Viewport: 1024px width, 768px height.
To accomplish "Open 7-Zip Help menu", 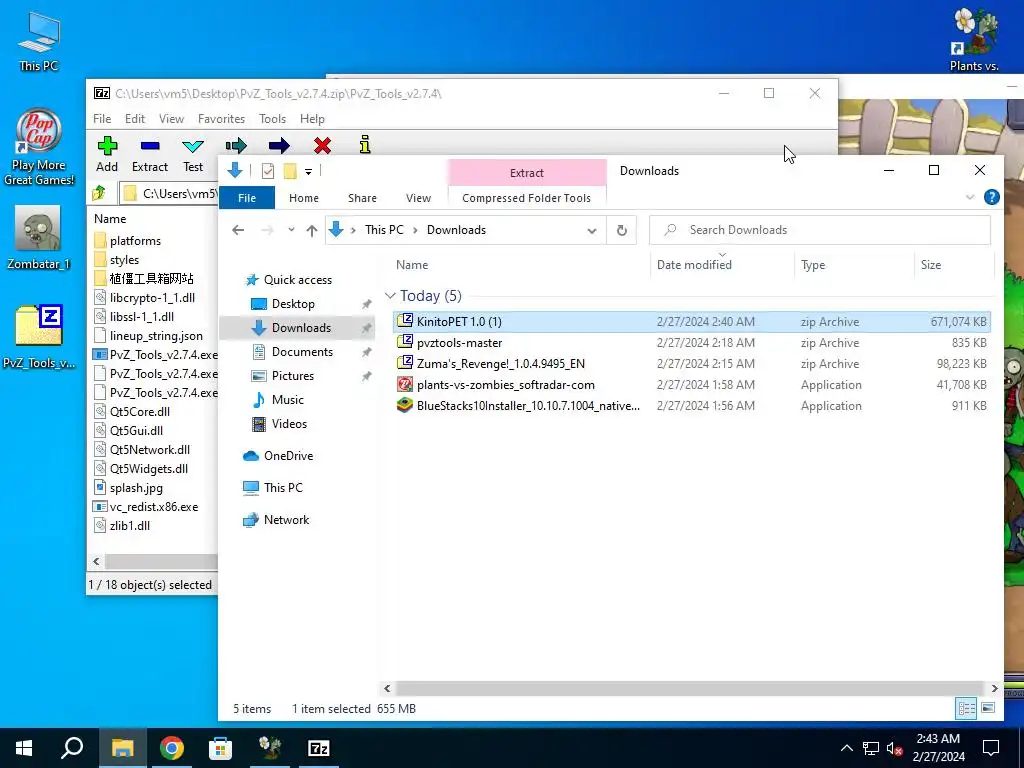I will tap(312, 119).
